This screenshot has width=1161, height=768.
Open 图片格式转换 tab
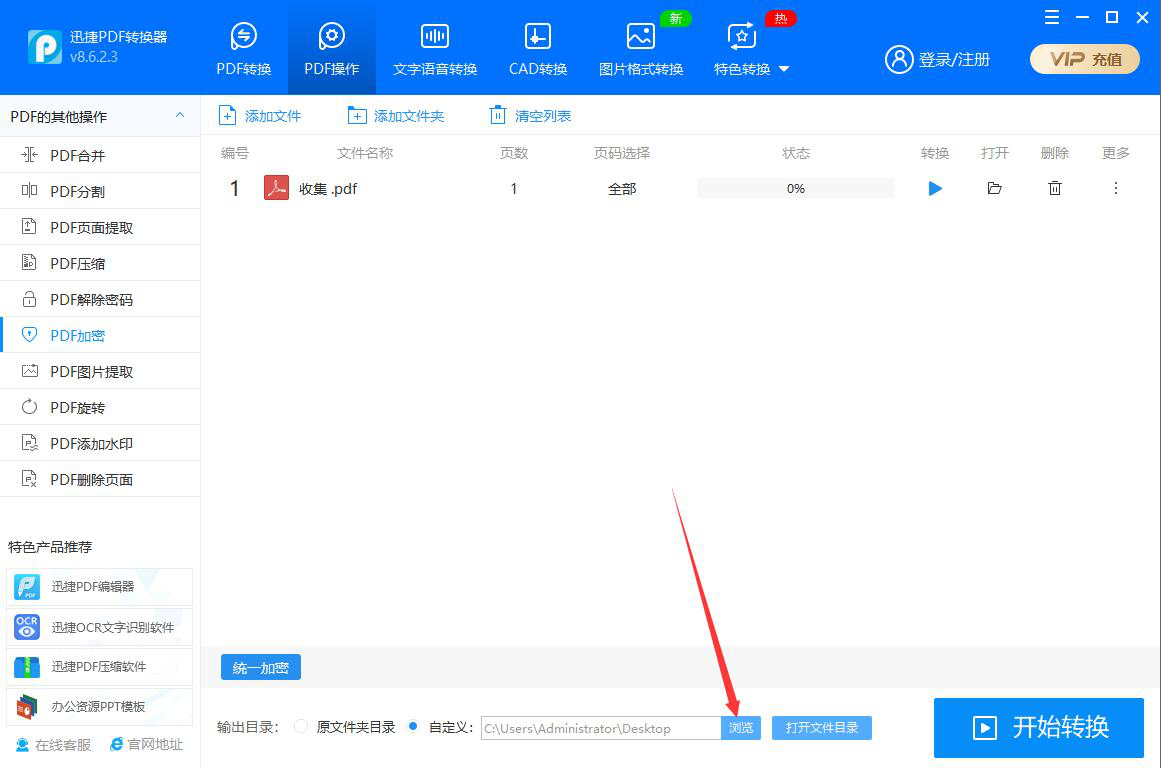pos(640,49)
